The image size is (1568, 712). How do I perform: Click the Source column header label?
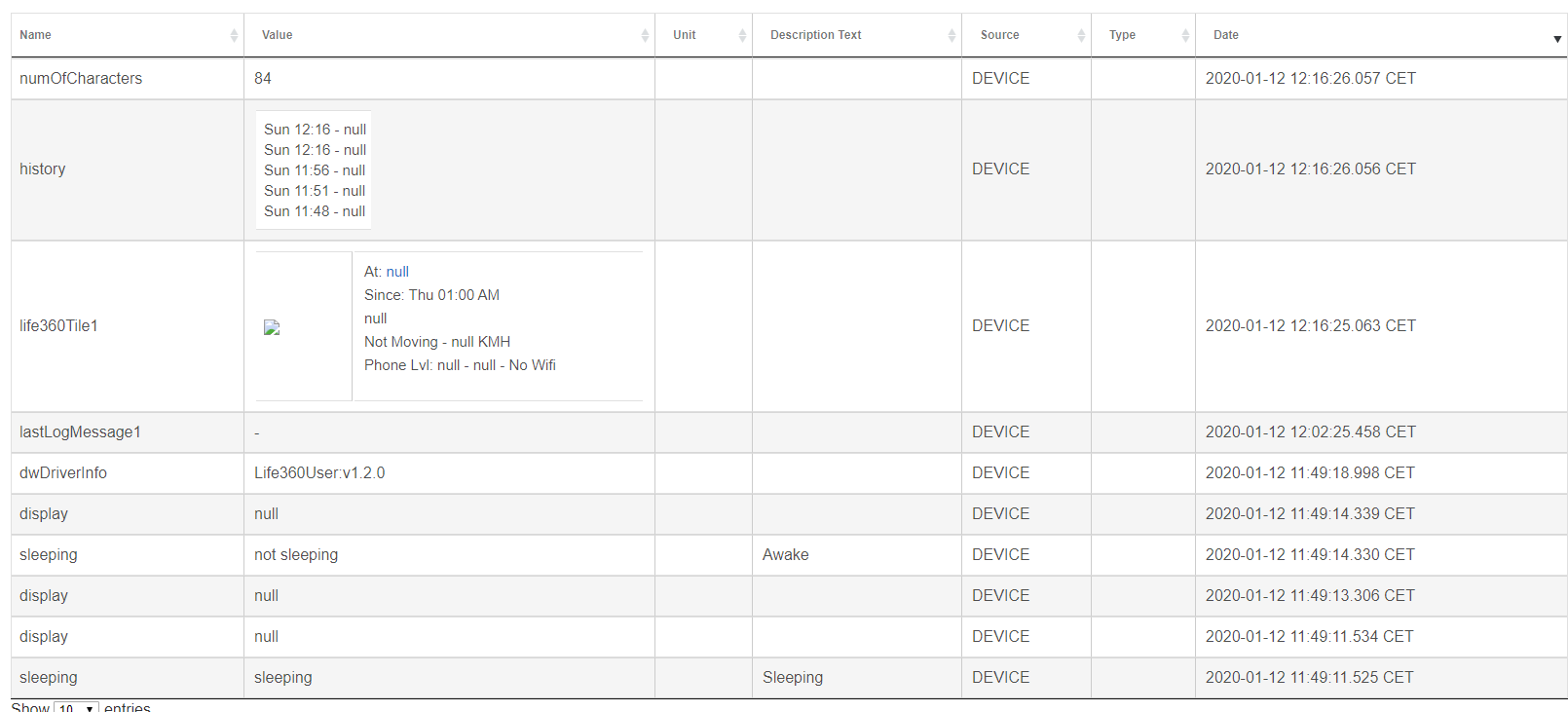pyautogui.click(x=999, y=35)
